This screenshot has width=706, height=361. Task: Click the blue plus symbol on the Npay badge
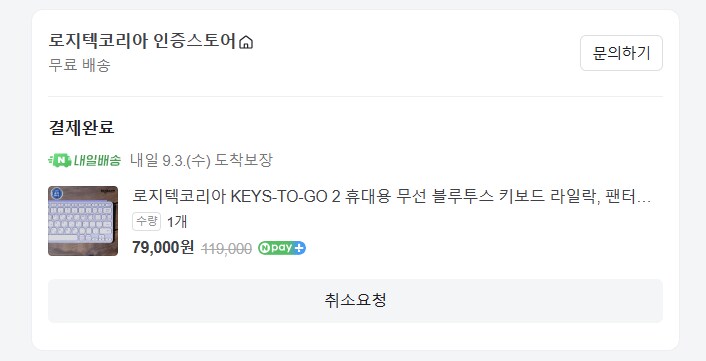click(299, 248)
